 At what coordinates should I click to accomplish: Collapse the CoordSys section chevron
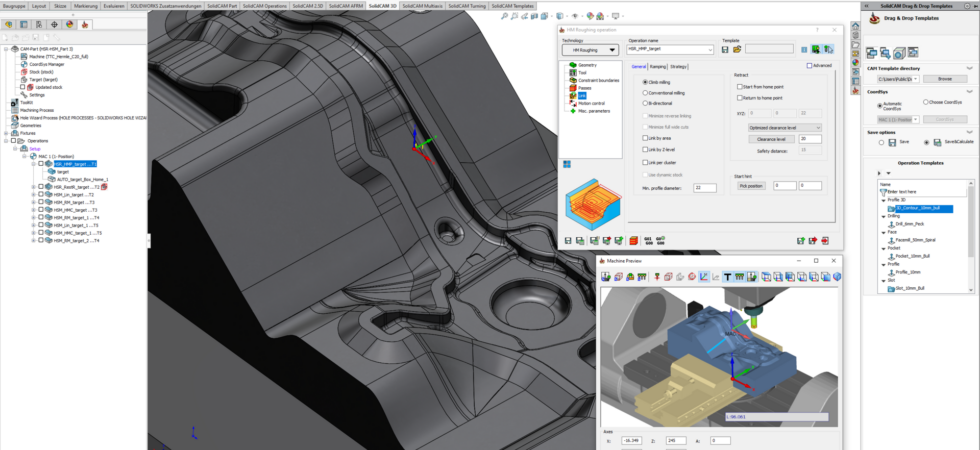tap(969, 92)
